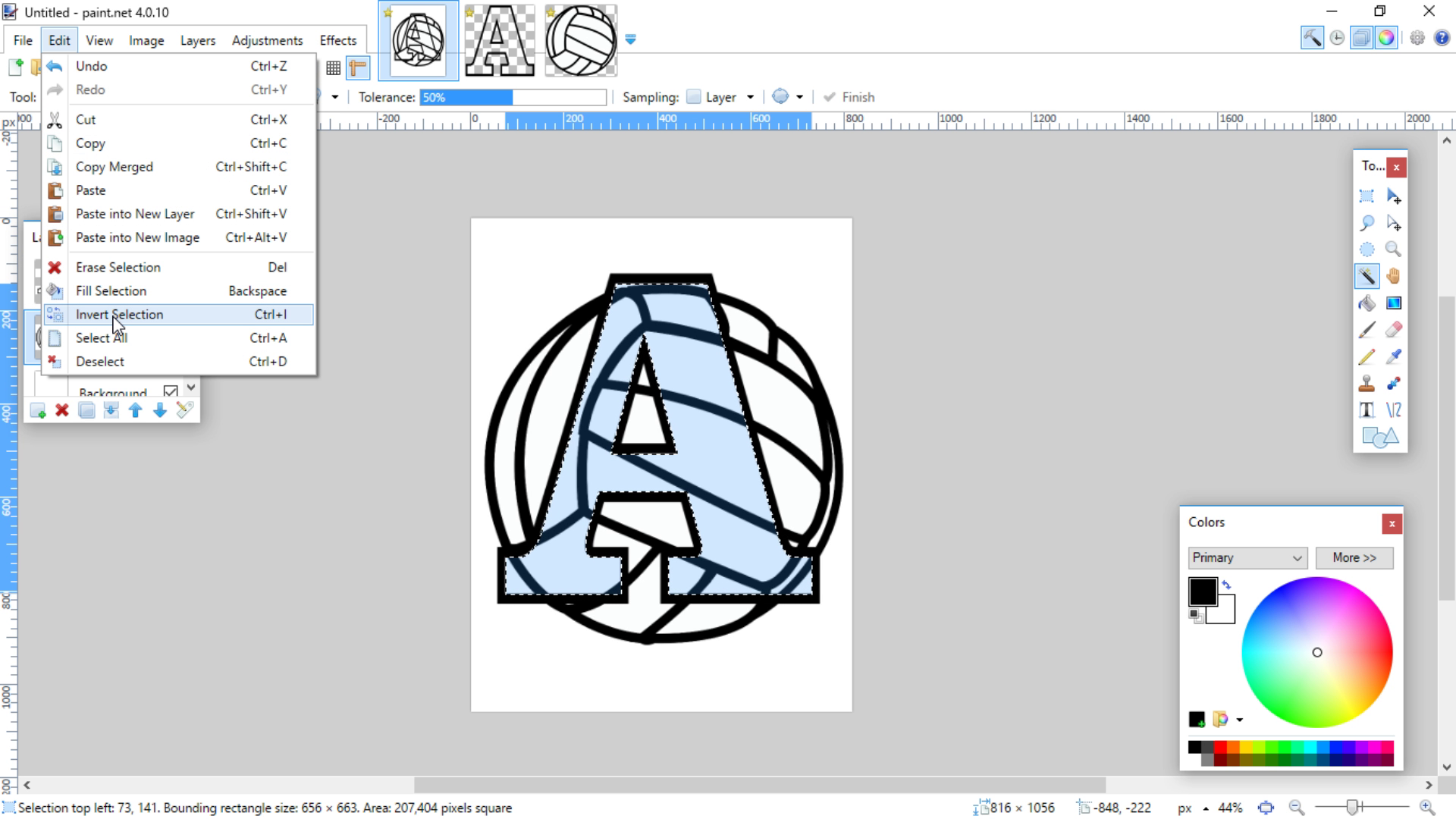Select the Shapes tool
Screen dimensions: 1456x819
[x=1380, y=438]
